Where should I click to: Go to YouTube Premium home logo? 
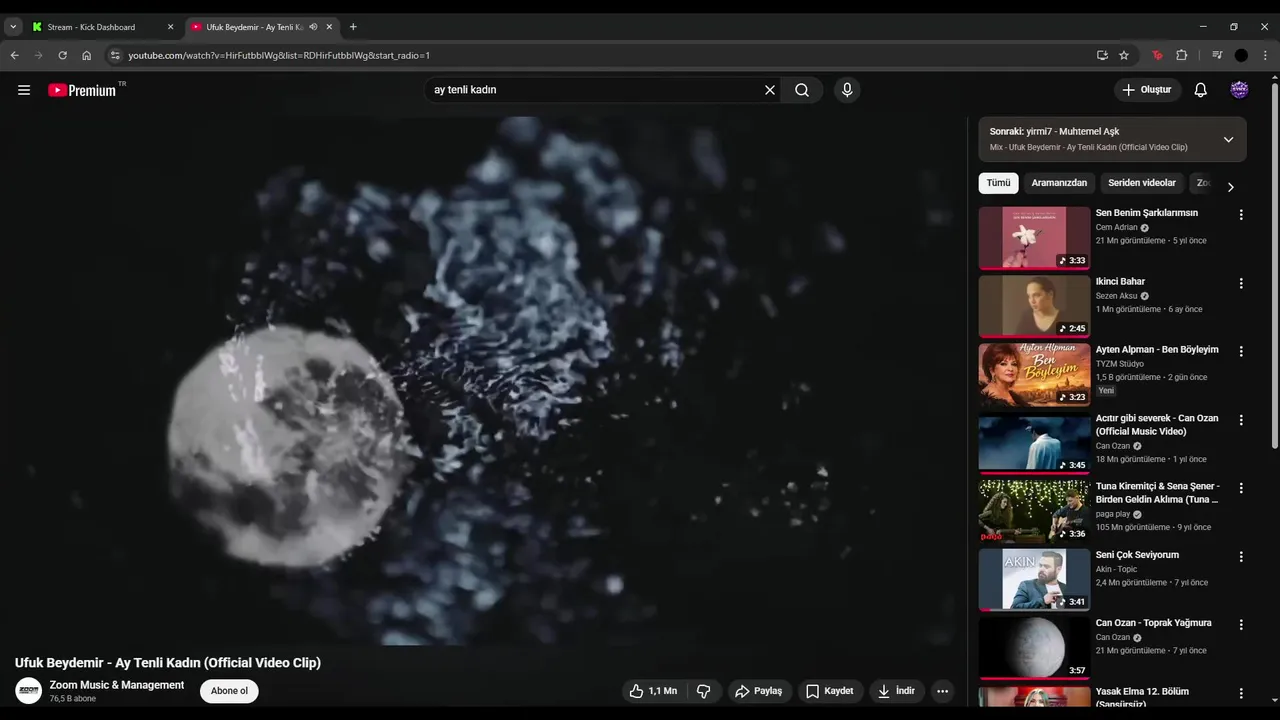pos(82,90)
